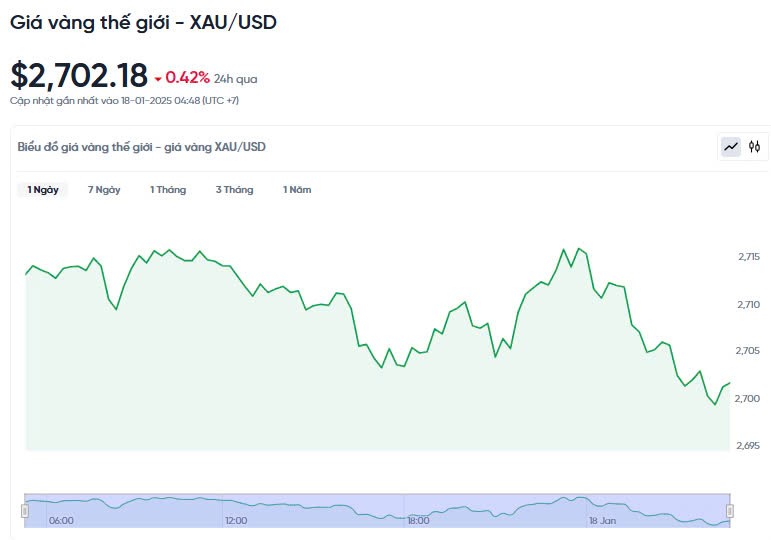Viewport: 771px width, 540px height.
Task: Click the 0.42% price change value
Action: (x=188, y=77)
